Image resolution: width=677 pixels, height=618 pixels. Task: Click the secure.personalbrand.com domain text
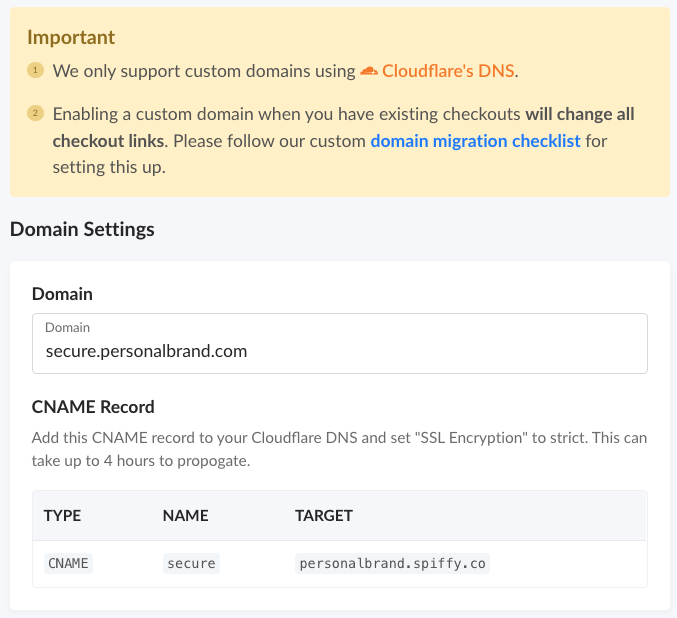pyautogui.click(x=146, y=351)
